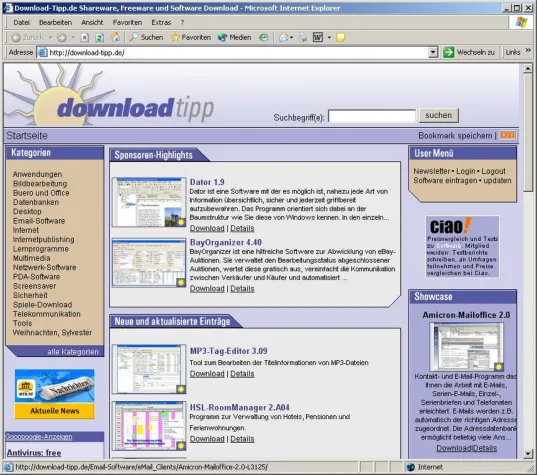Screen dimensions: 537x475
Task: Click the scrollbar up arrow
Action: coord(528,68)
